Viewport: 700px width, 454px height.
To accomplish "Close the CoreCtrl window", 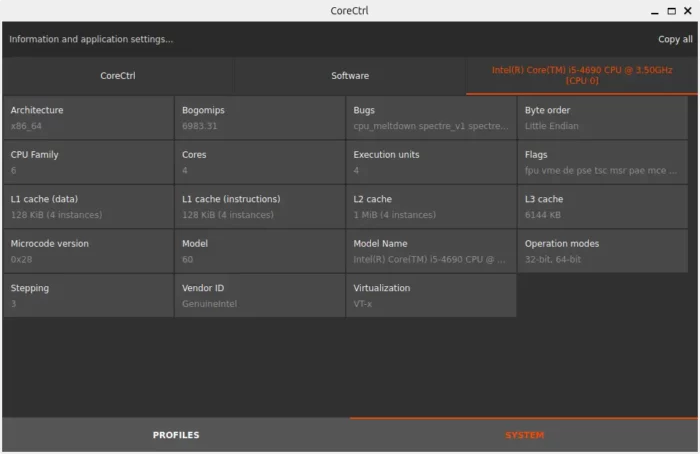I will click(x=688, y=11).
